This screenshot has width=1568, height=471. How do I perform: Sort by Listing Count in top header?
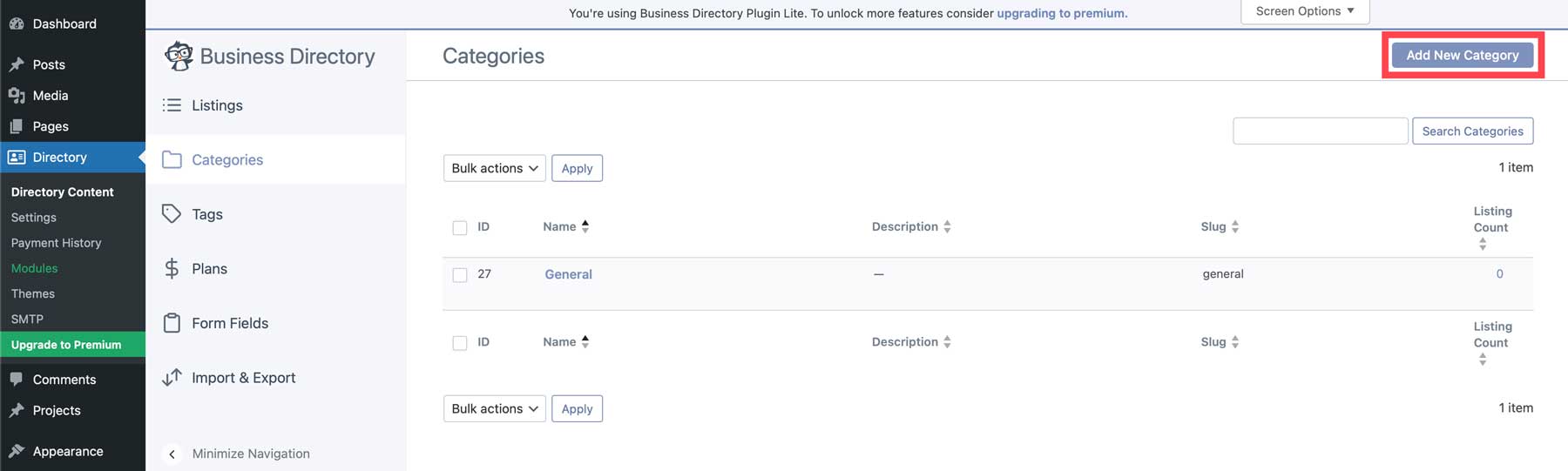point(1483,245)
